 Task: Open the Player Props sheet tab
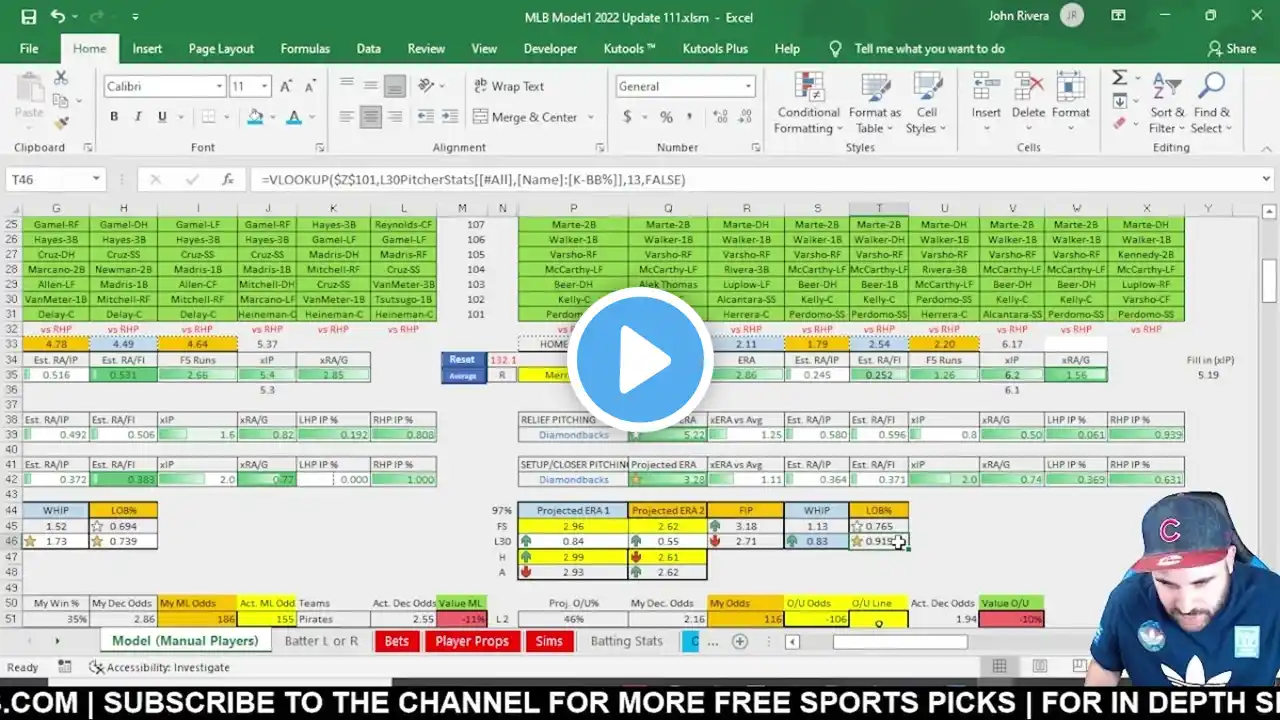click(x=472, y=641)
